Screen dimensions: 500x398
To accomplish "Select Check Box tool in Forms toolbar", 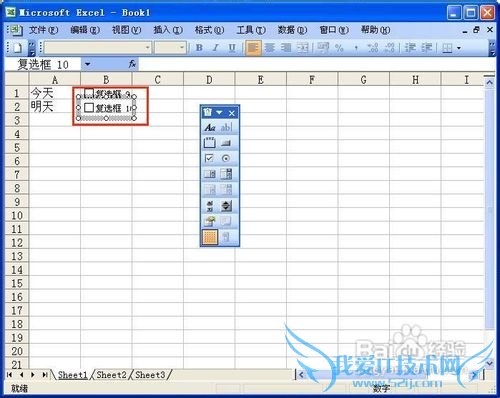I will pos(210,158).
